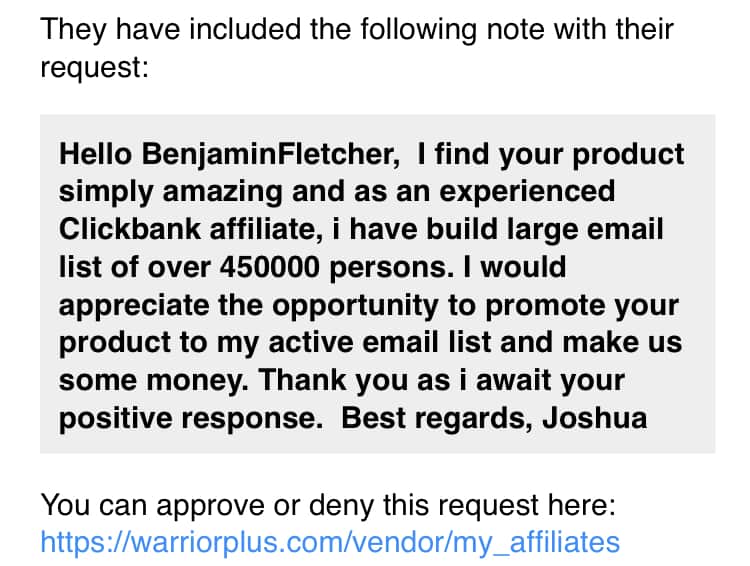Image resolution: width=750 pixels, height=566 pixels.
Task: Click the words 'Thank you' in the note
Action: pyautogui.click(x=334, y=381)
